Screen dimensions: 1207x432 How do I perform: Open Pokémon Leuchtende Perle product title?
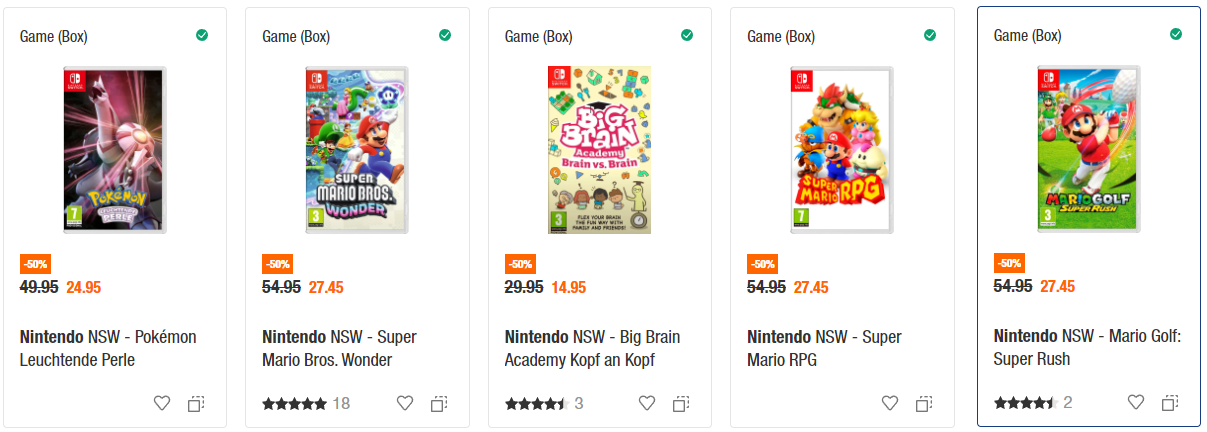[x=108, y=348]
